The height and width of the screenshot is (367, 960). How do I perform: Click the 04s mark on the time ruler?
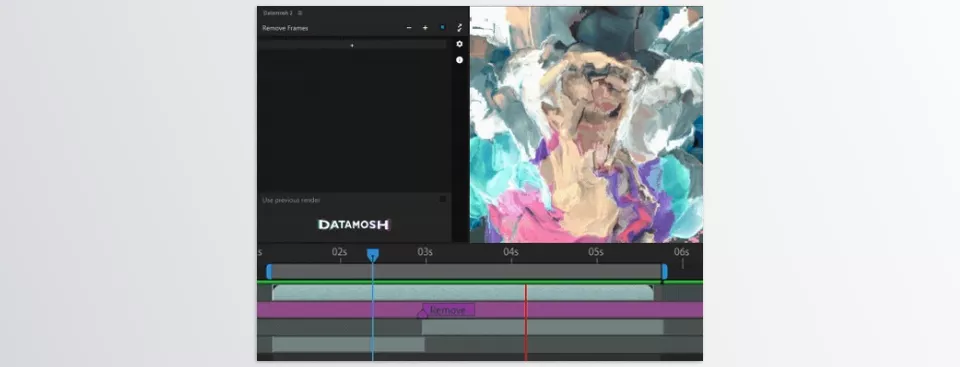(511, 252)
